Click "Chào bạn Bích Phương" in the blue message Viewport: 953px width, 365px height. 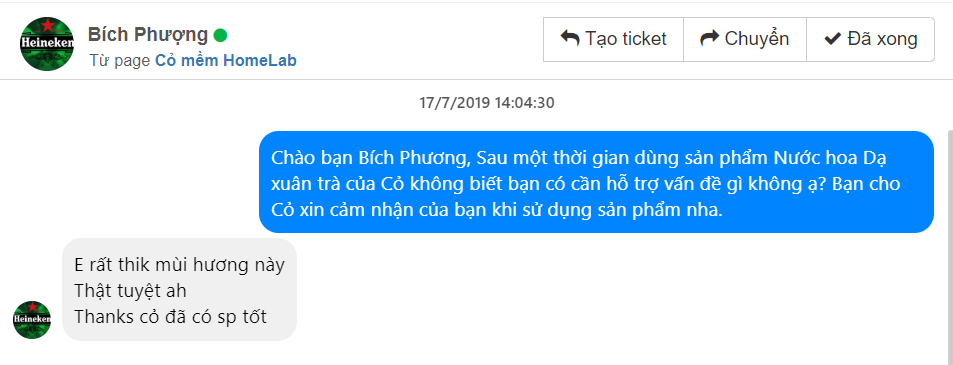(370, 157)
